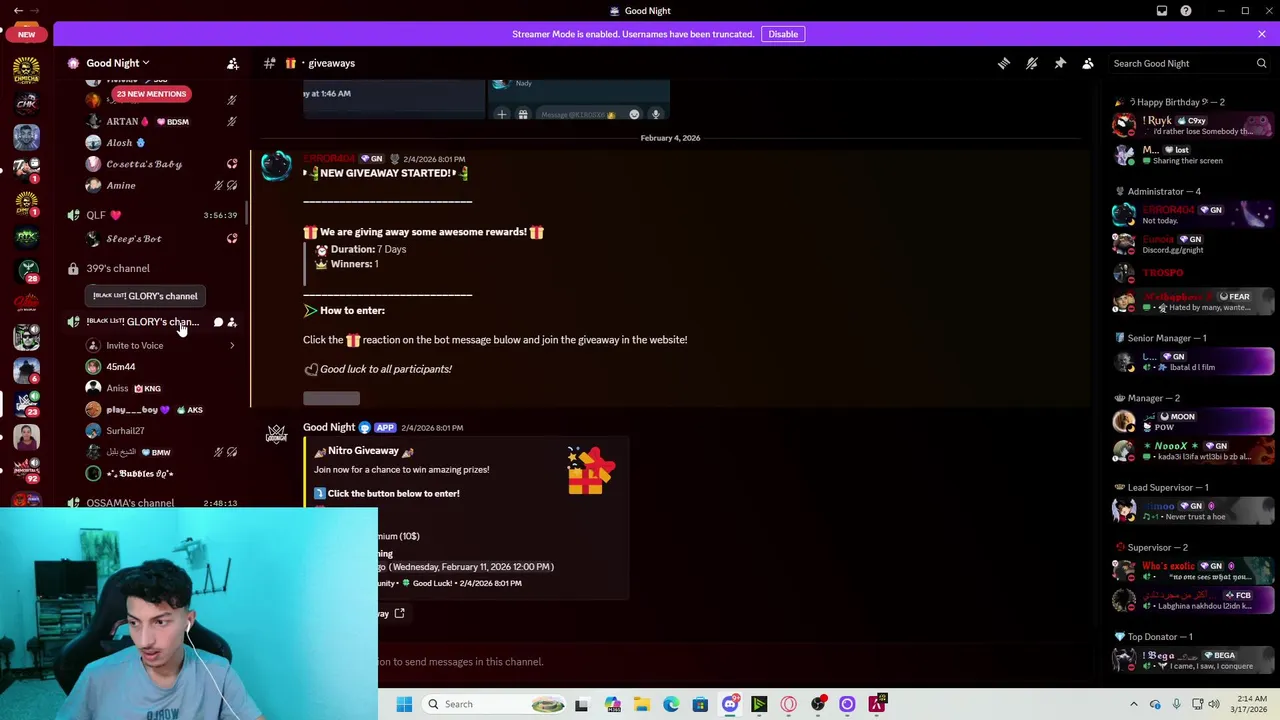Open server icon with 92 badge
The width and height of the screenshot is (1280, 720).
[x=27, y=470]
